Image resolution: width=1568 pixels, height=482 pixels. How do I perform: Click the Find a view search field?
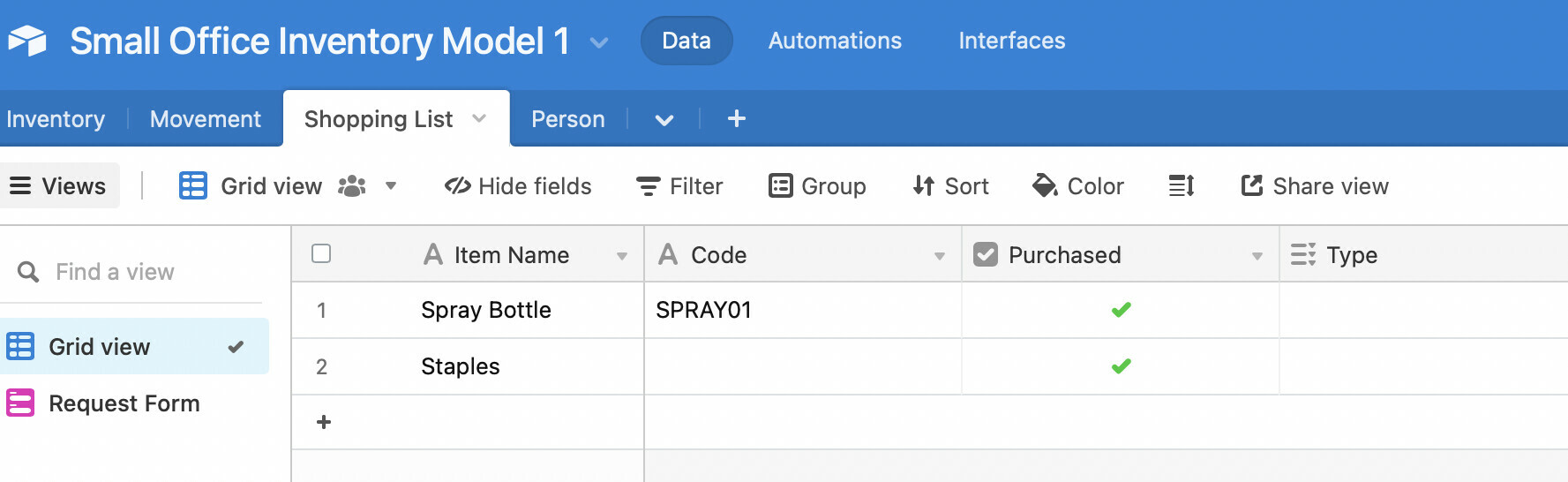(x=132, y=272)
